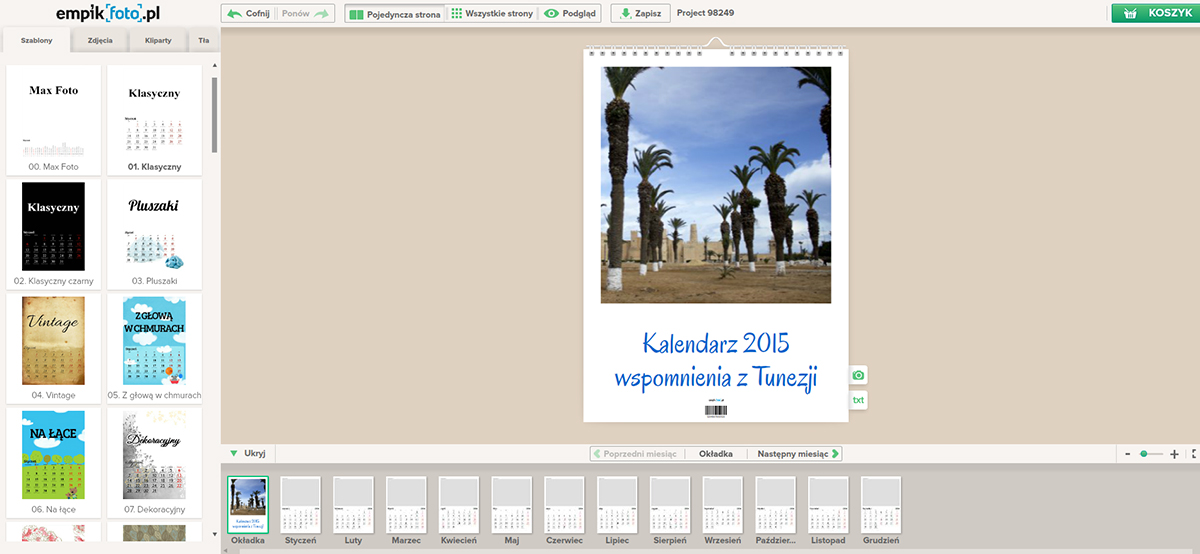This screenshot has width=1200, height=554.
Task: Choose the 03. Pluszaki template
Action: click(x=154, y=234)
